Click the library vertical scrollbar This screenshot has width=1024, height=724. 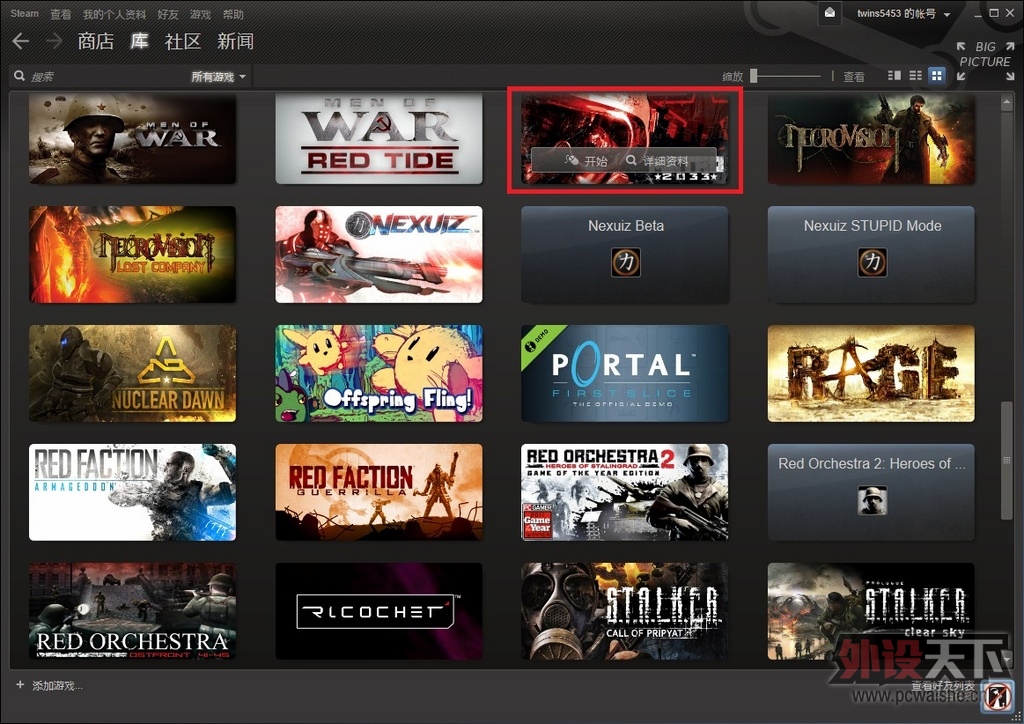(x=1006, y=460)
